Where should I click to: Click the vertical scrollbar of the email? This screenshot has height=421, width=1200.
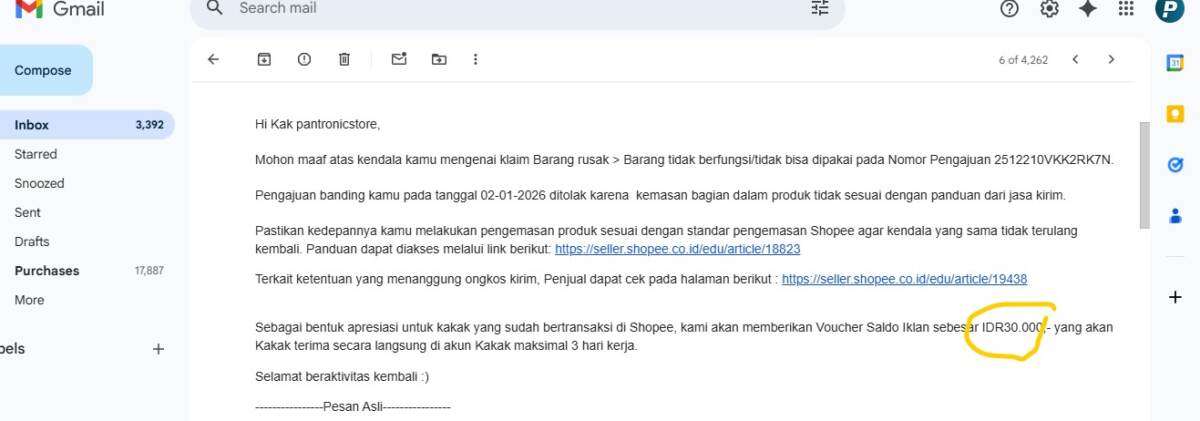(x=1144, y=175)
